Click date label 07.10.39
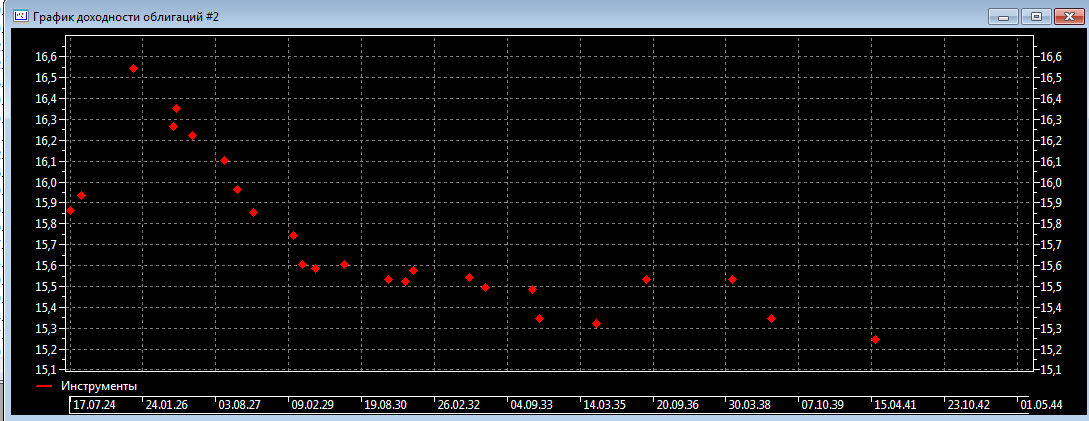Image resolution: width=1089 pixels, height=421 pixels. [823, 404]
